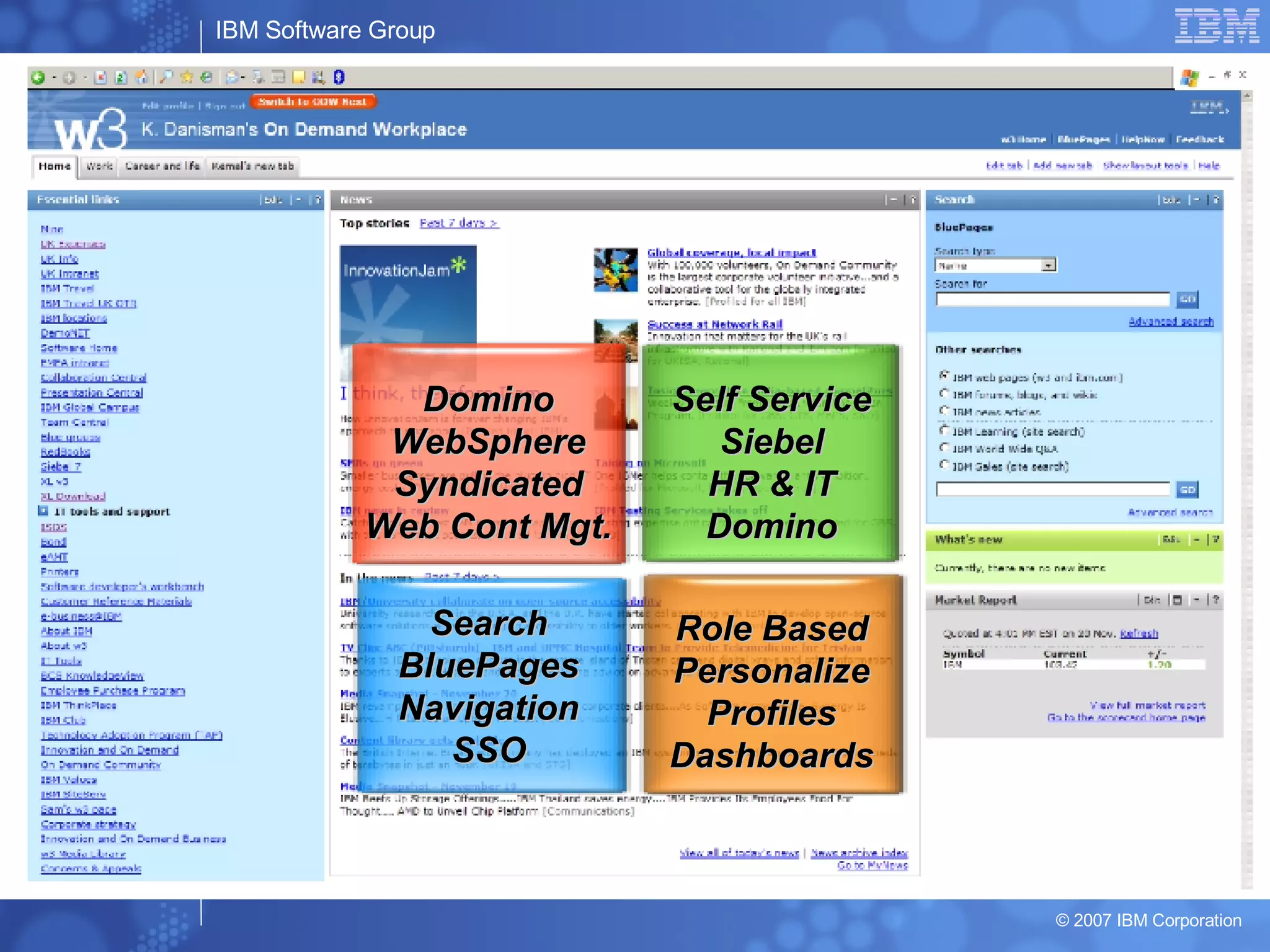Click the Mail envelope toolbar icon
The height and width of the screenshot is (952, 1270).
pyautogui.click(x=232, y=77)
